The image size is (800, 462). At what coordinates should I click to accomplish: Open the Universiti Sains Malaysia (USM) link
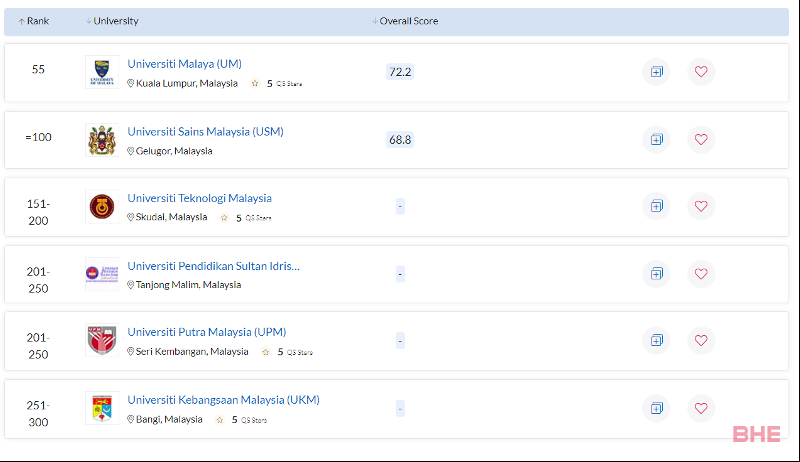tap(206, 132)
